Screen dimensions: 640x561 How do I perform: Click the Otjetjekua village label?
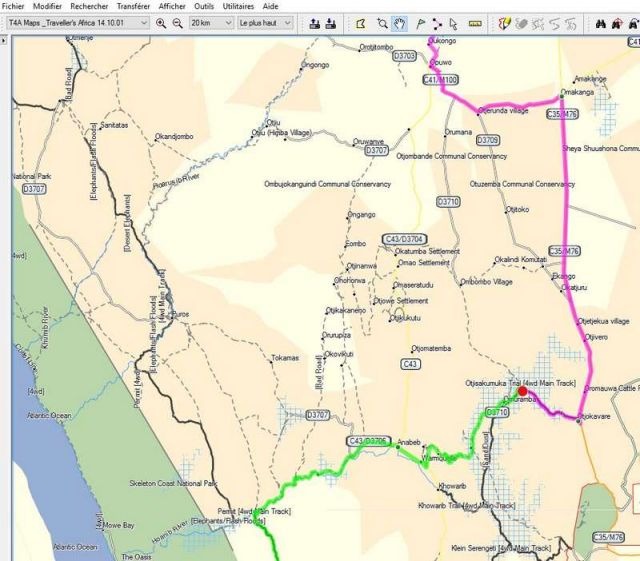tap(604, 321)
